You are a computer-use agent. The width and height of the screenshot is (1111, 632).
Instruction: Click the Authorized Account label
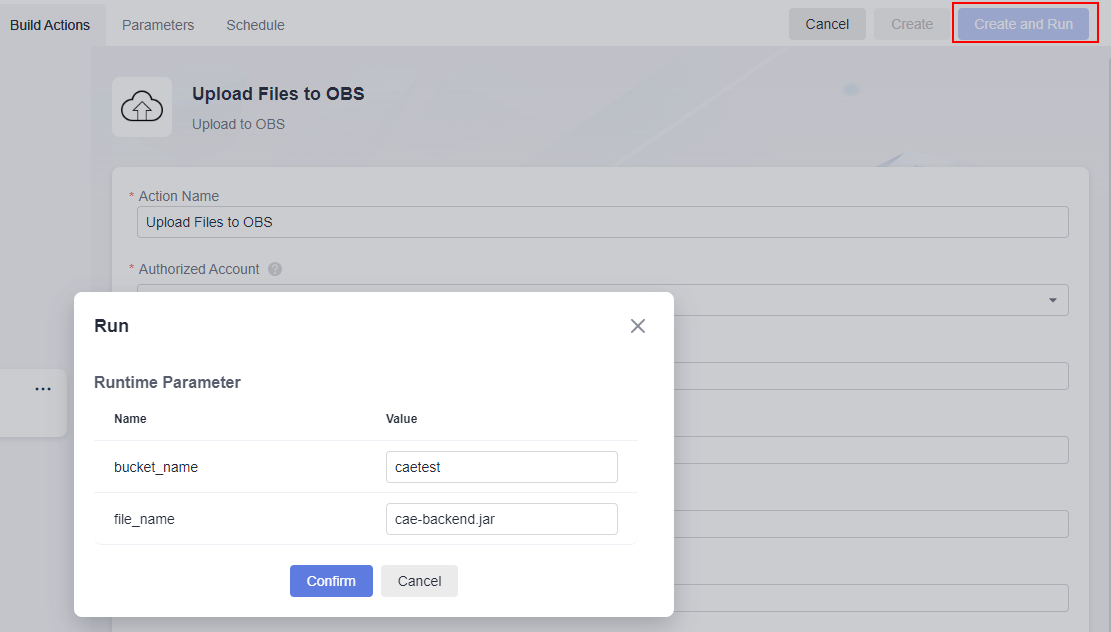[199, 269]
